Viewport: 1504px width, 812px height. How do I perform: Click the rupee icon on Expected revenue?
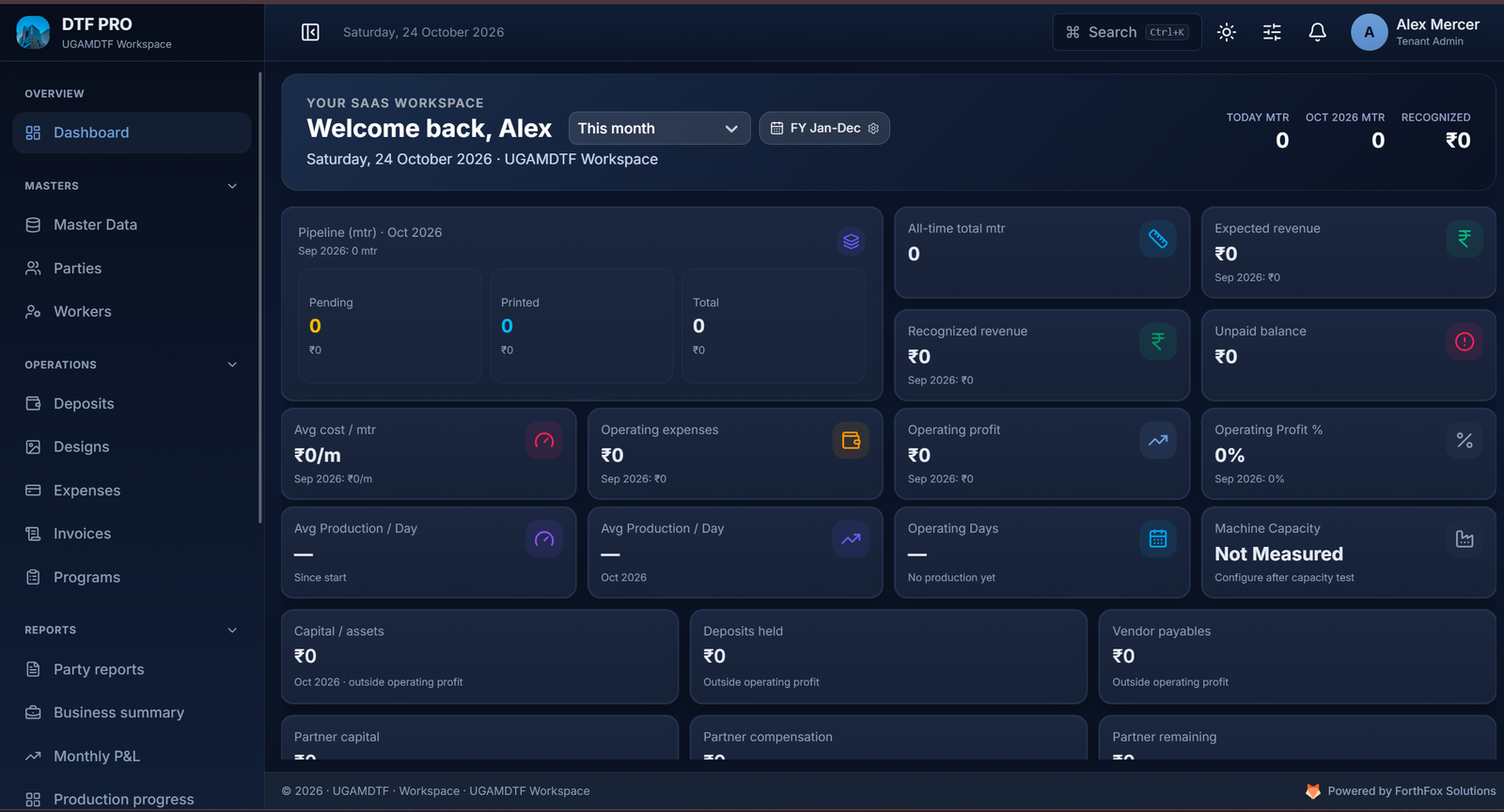tap(1465, 240)
